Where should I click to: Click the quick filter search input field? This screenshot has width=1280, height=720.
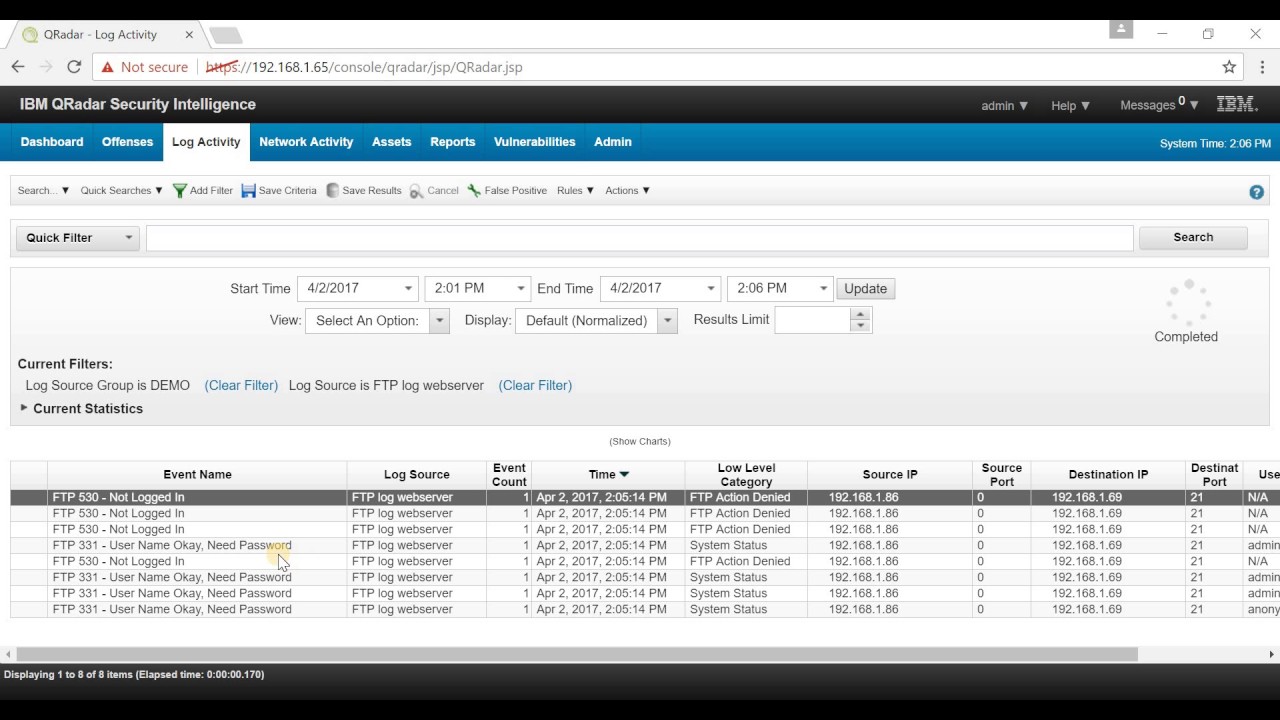pos(640,238)
